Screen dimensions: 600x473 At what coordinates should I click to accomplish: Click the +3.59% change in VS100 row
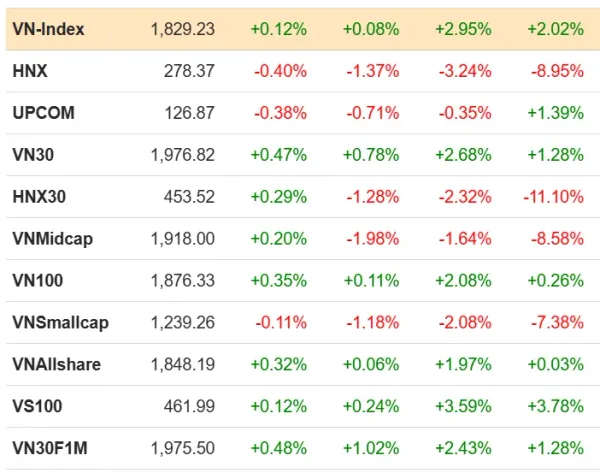point(463,406)
